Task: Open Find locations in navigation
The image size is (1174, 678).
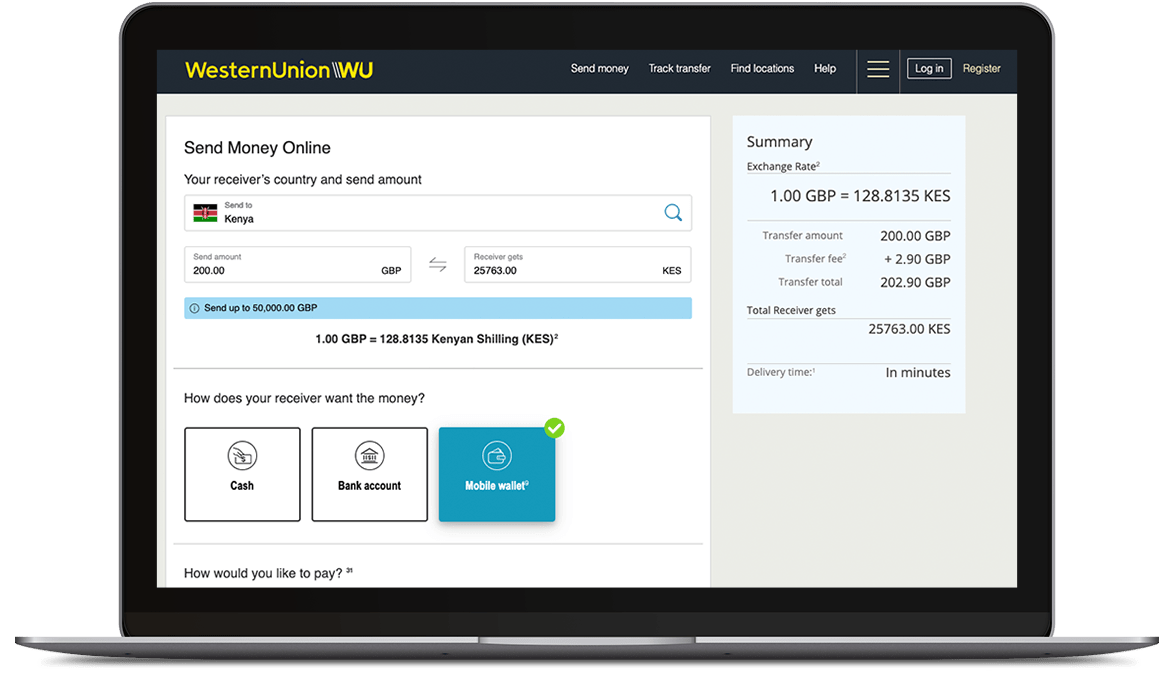Action: pos(762,69)
